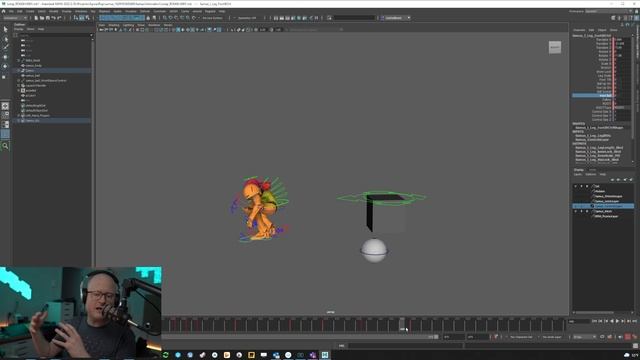
Task: Click the magnifier search icon in toolbox
Action: click(x=5, y=146)
